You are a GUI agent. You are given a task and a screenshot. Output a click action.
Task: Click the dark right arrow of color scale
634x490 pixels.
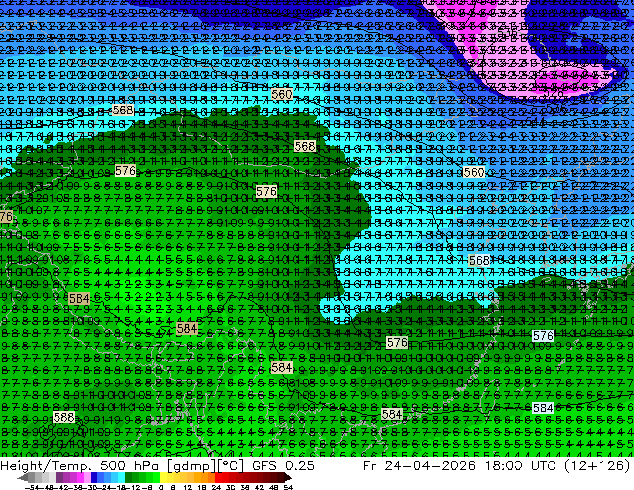(x=288, y=477)
